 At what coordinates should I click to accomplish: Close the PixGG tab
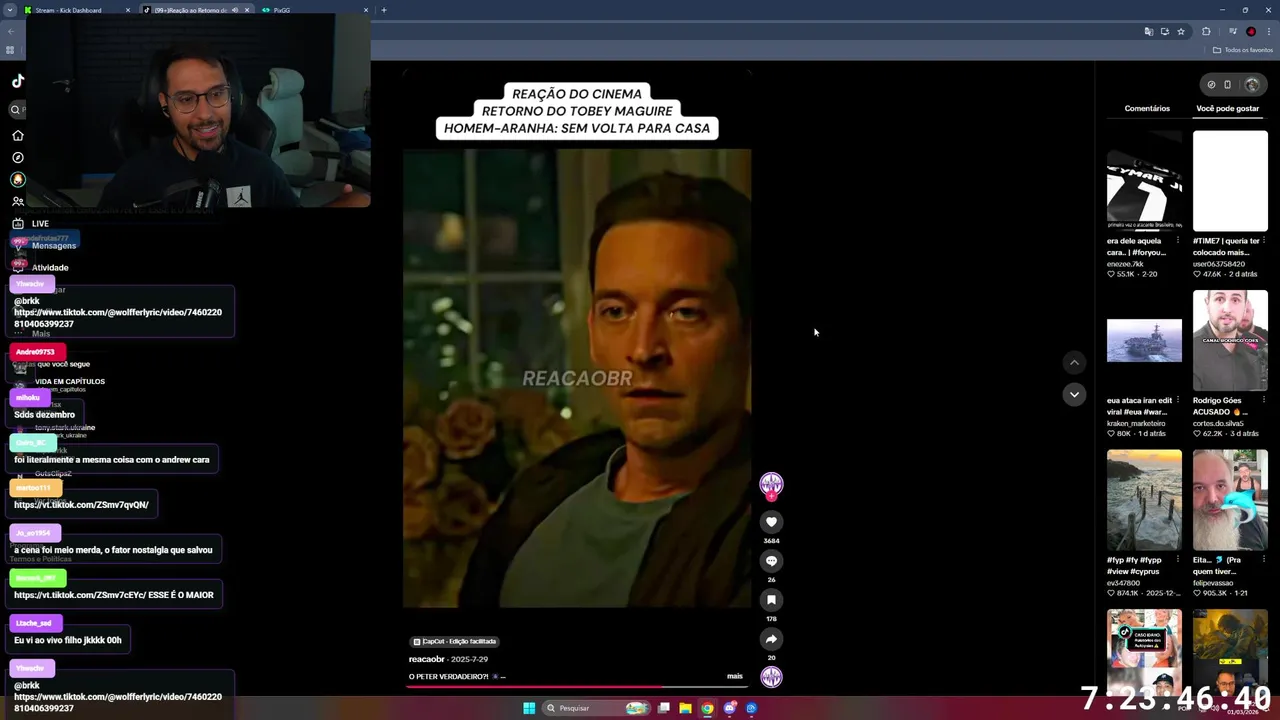point(366,10)
